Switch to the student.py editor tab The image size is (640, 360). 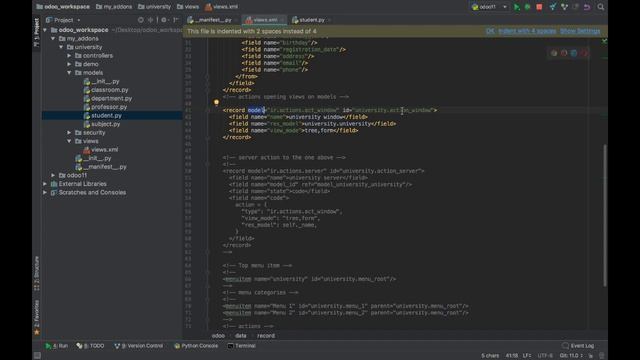312,20
